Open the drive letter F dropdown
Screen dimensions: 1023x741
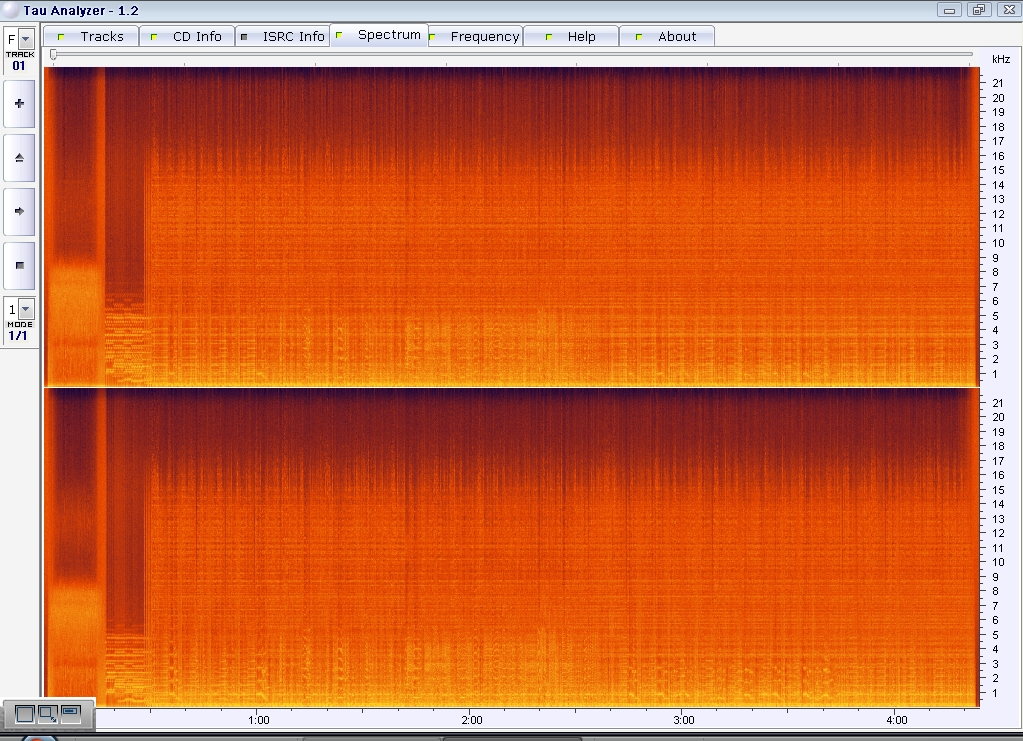[x=25, y=39]
